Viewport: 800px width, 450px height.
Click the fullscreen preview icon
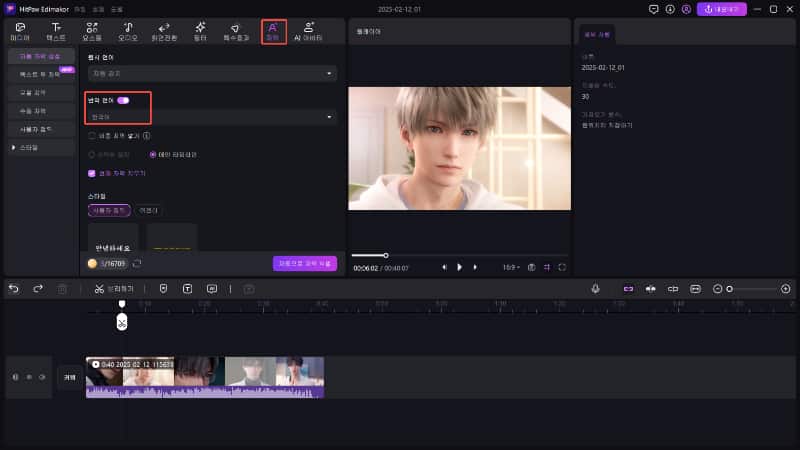[x=562, y=267]
